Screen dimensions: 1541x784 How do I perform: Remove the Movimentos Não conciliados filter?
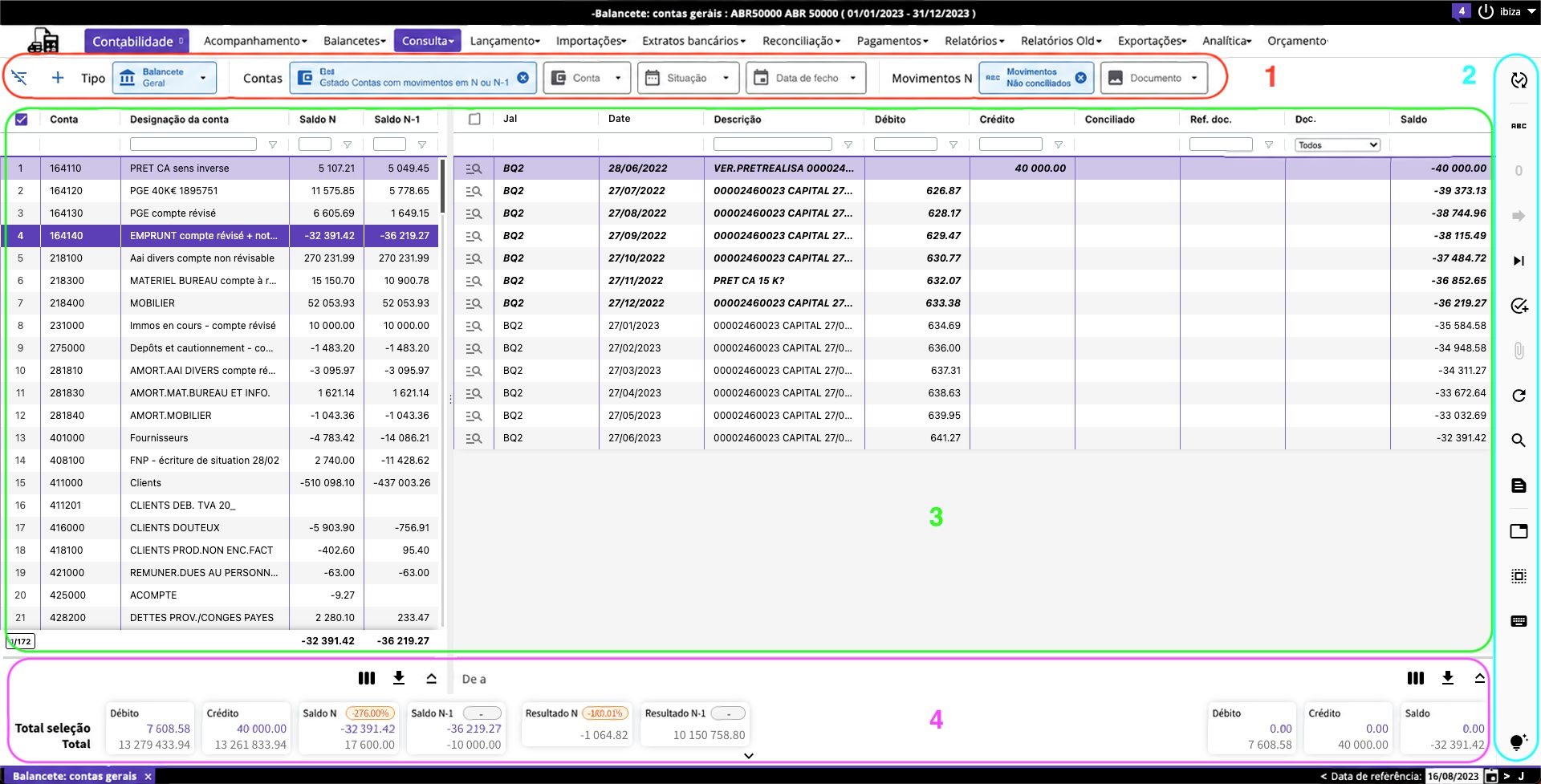(x=1081, y=78)
